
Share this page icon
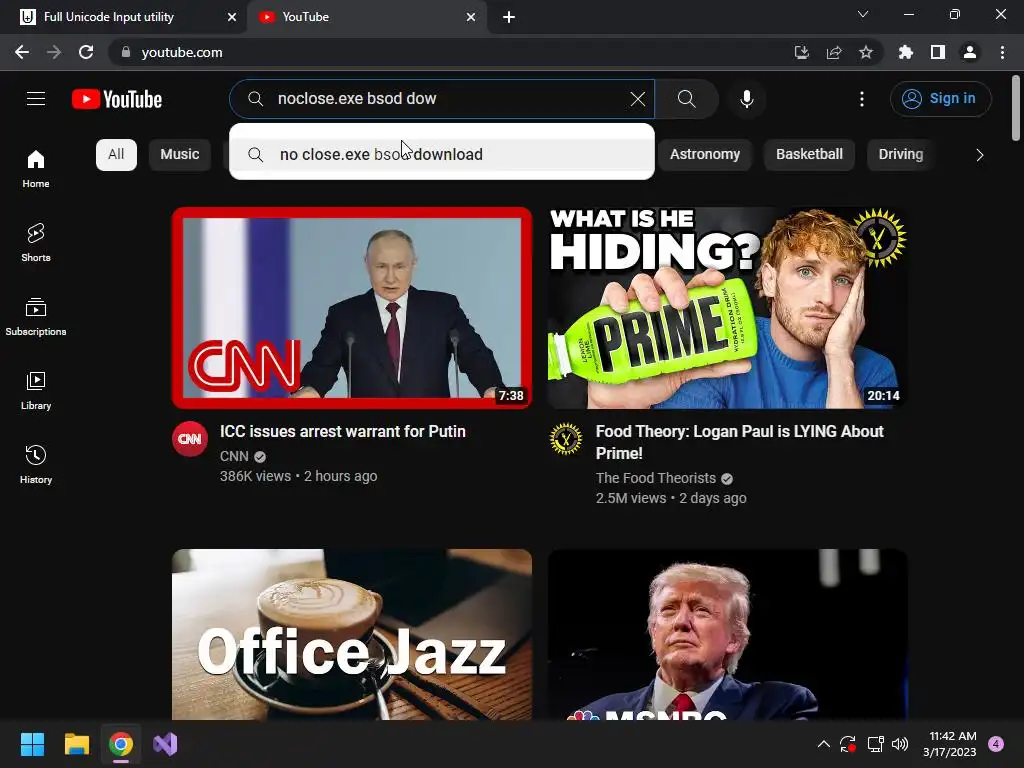(834, 52)
